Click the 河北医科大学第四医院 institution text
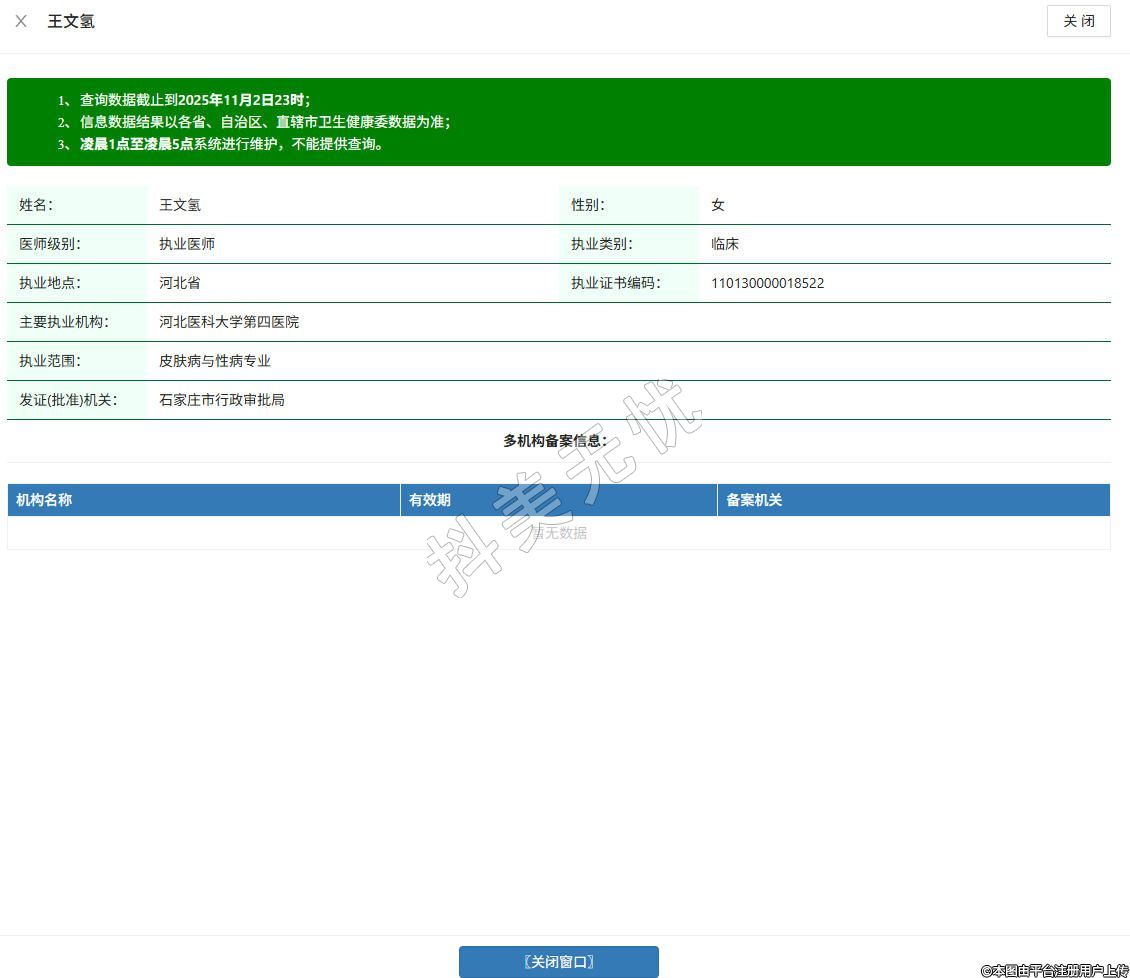 tap(229, 322)
